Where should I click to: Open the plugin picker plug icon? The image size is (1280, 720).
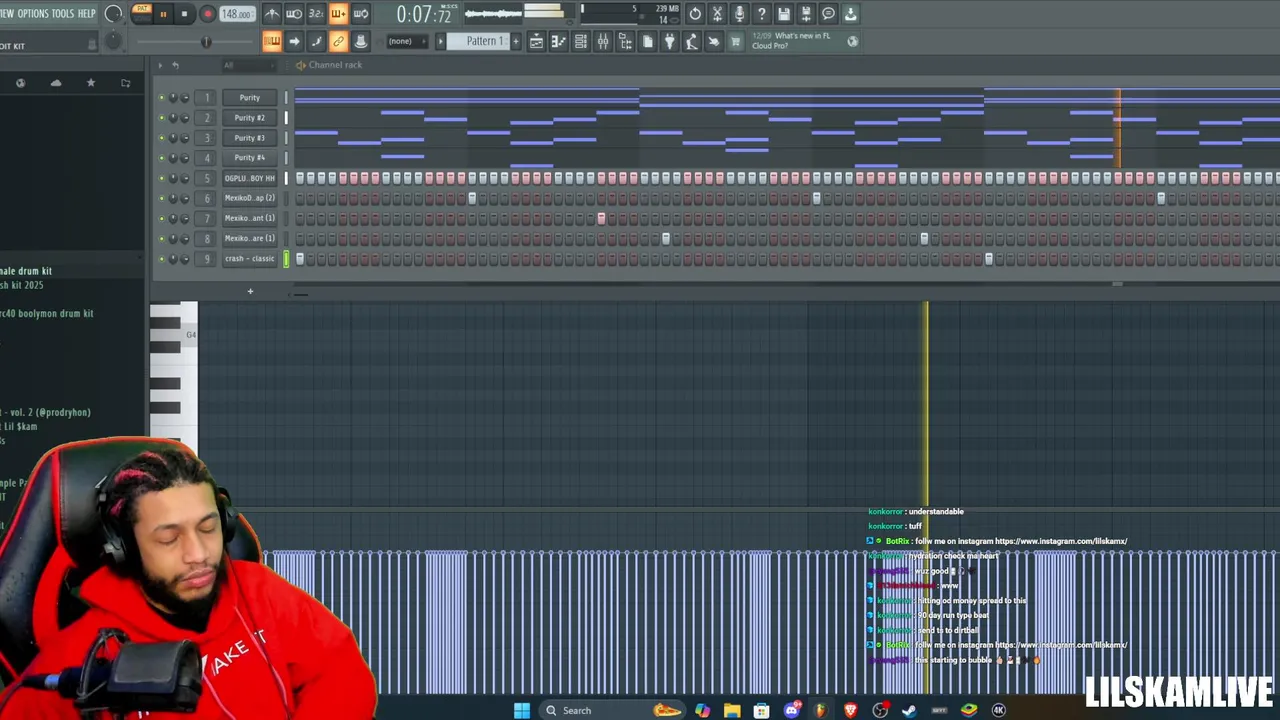669,41
